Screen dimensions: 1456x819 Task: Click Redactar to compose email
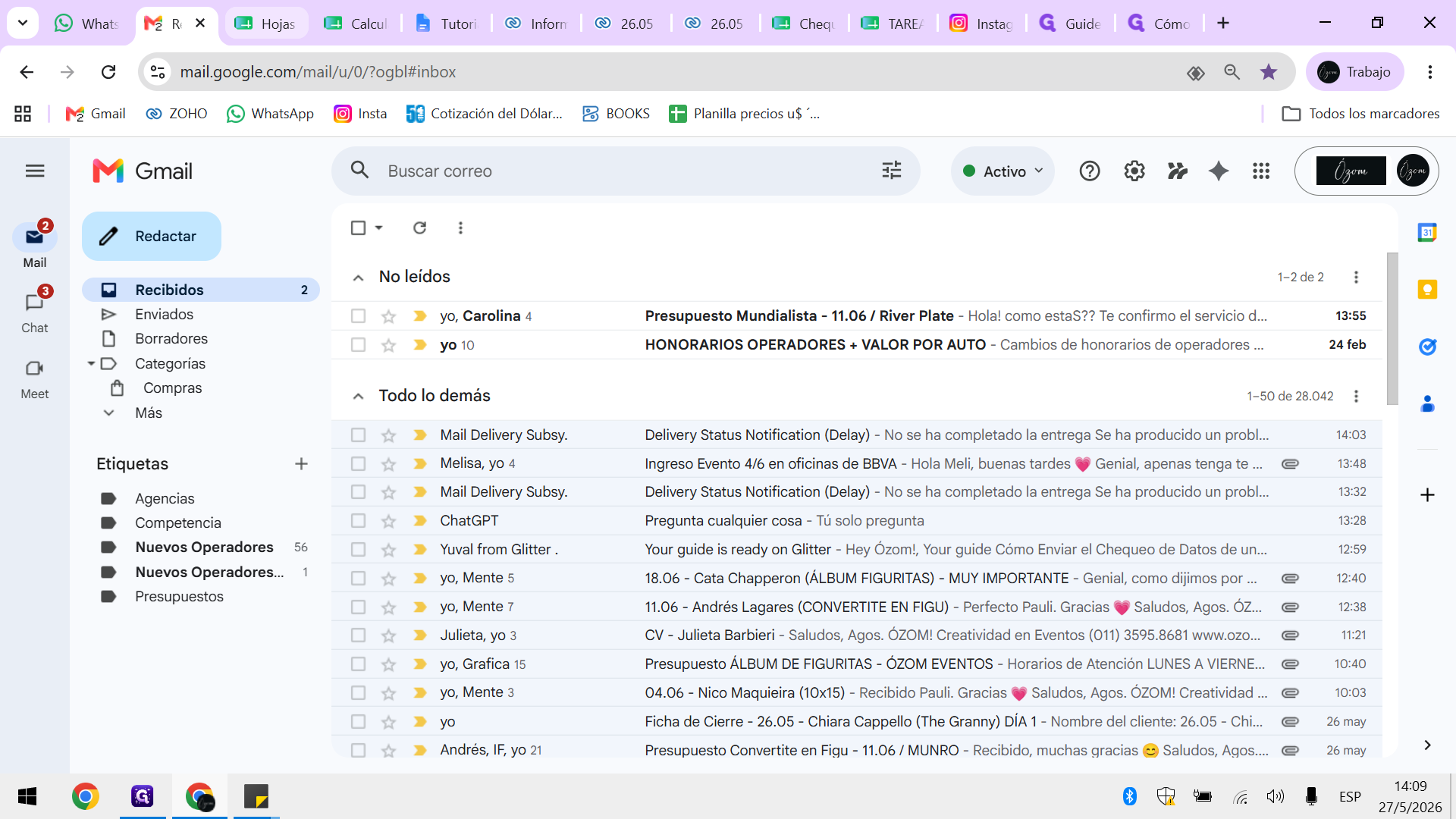pos(152,236)
